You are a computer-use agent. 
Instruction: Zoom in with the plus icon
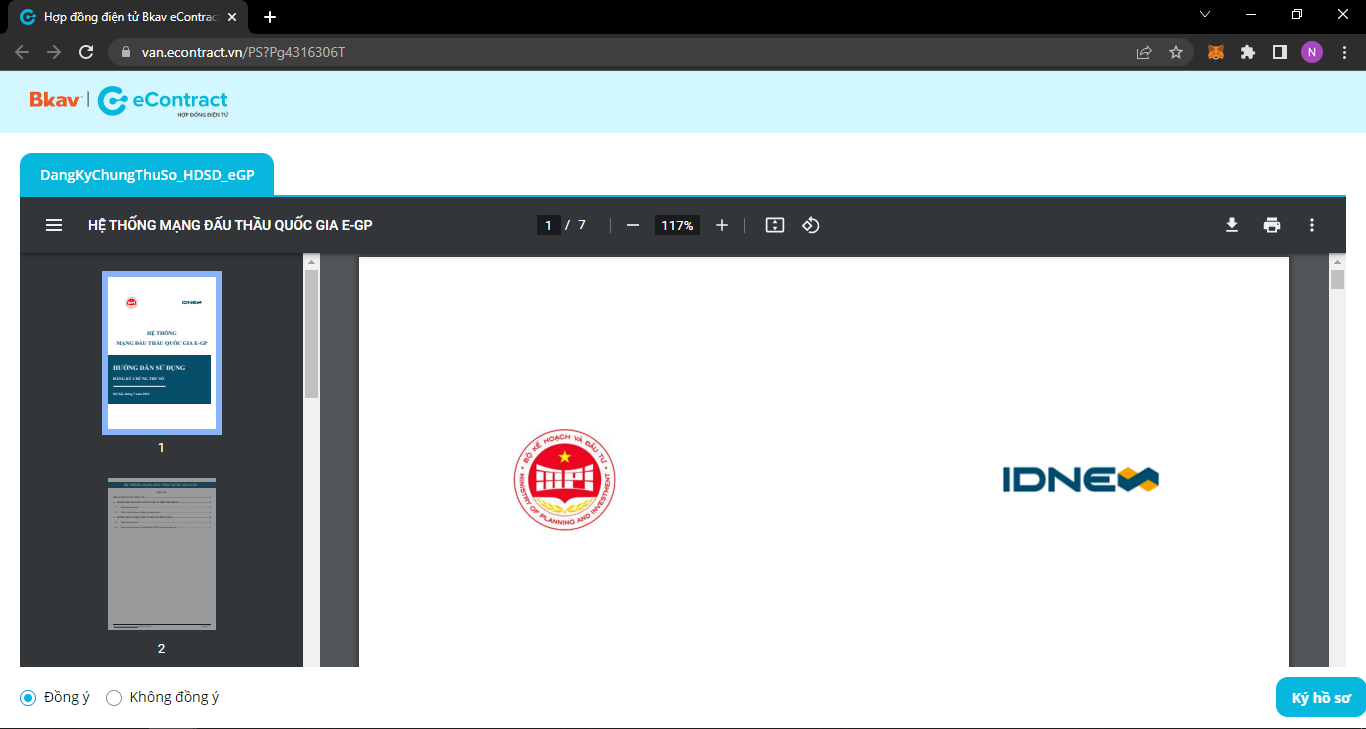pyautogui.click(x=722, y=225)
